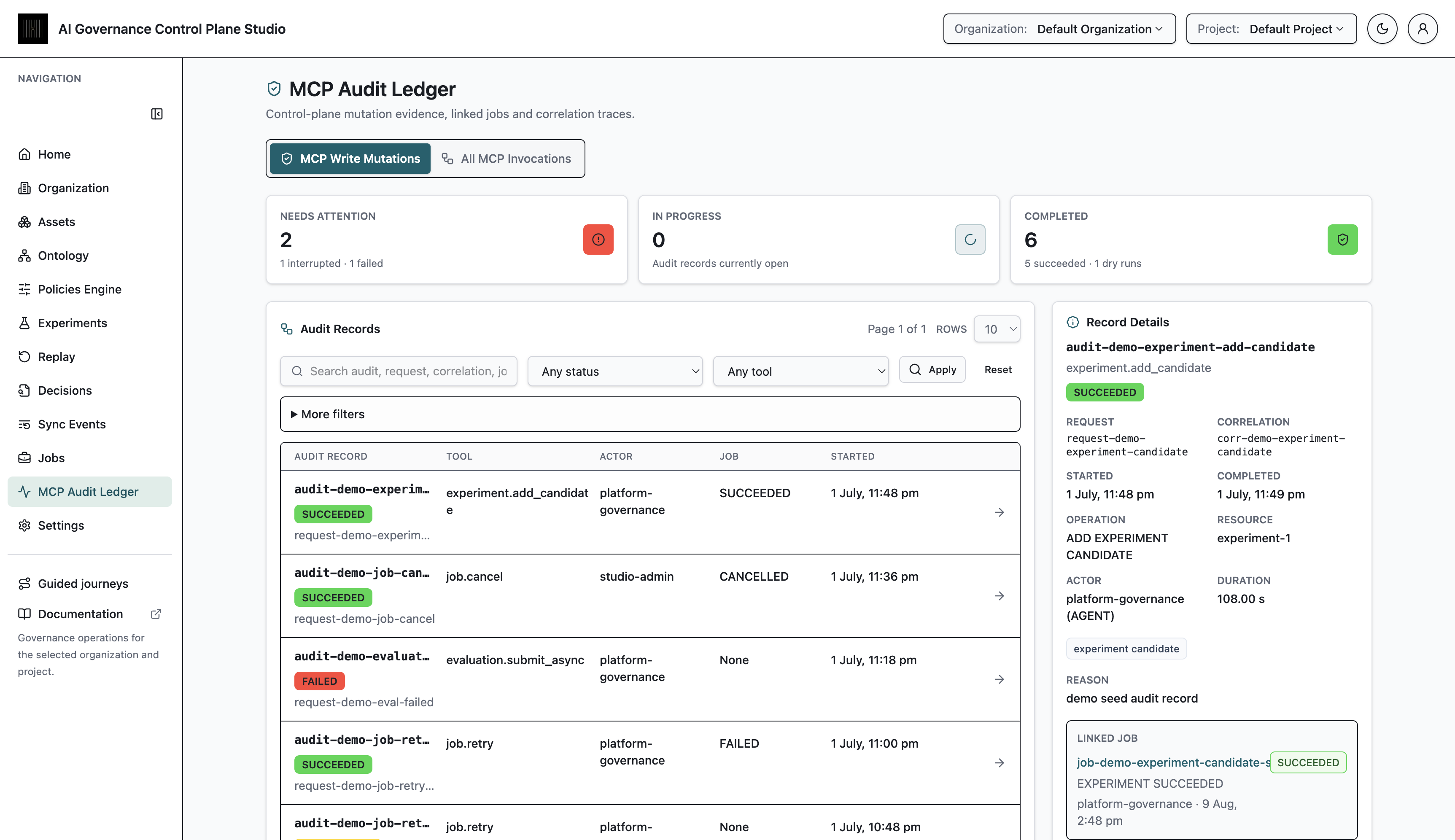Select the audit-demo-job-can… record name
The width and height of the screenshot is (1455, 840).
point(362,573)
